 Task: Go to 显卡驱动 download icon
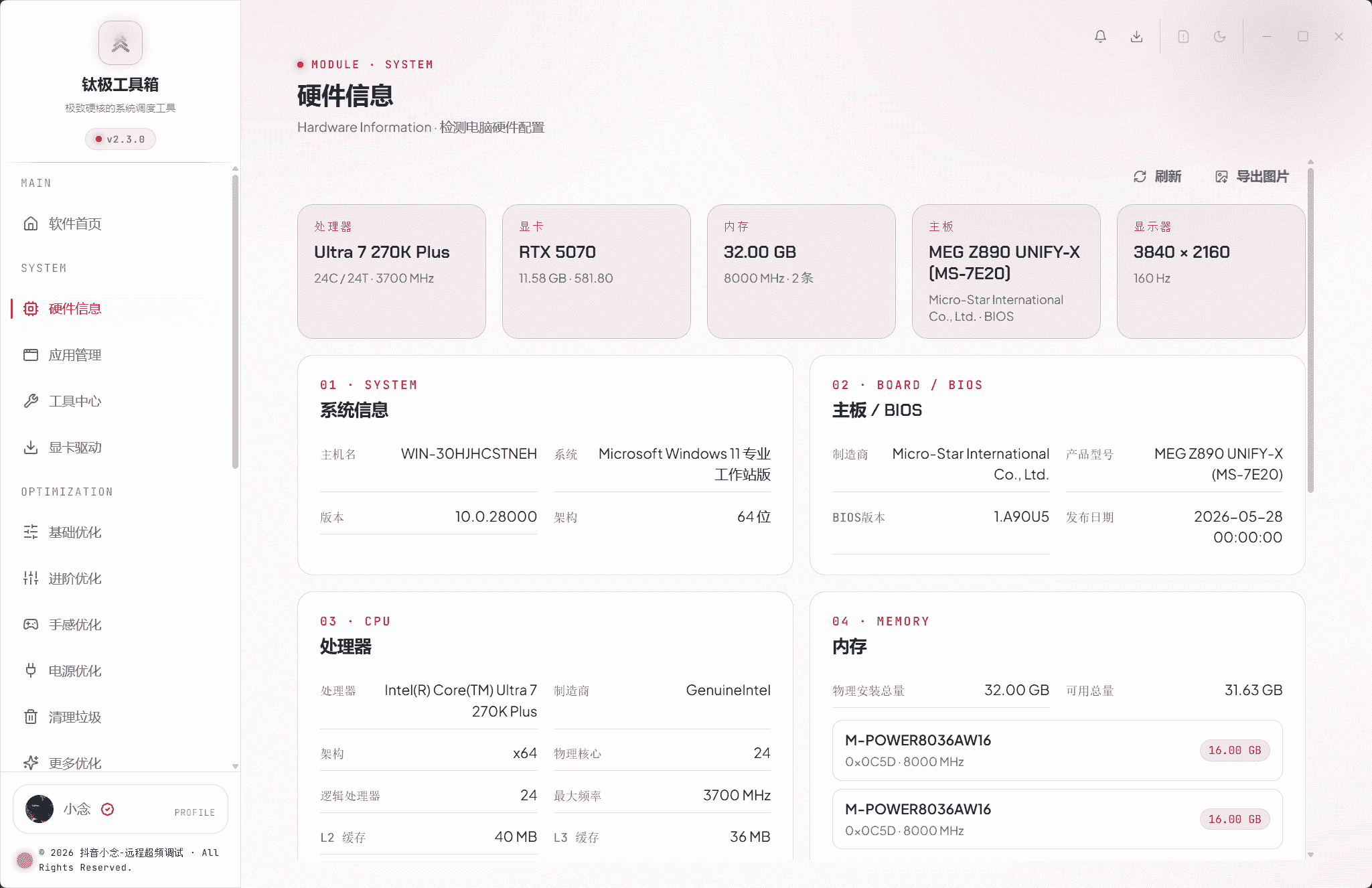tap(31, 447)
